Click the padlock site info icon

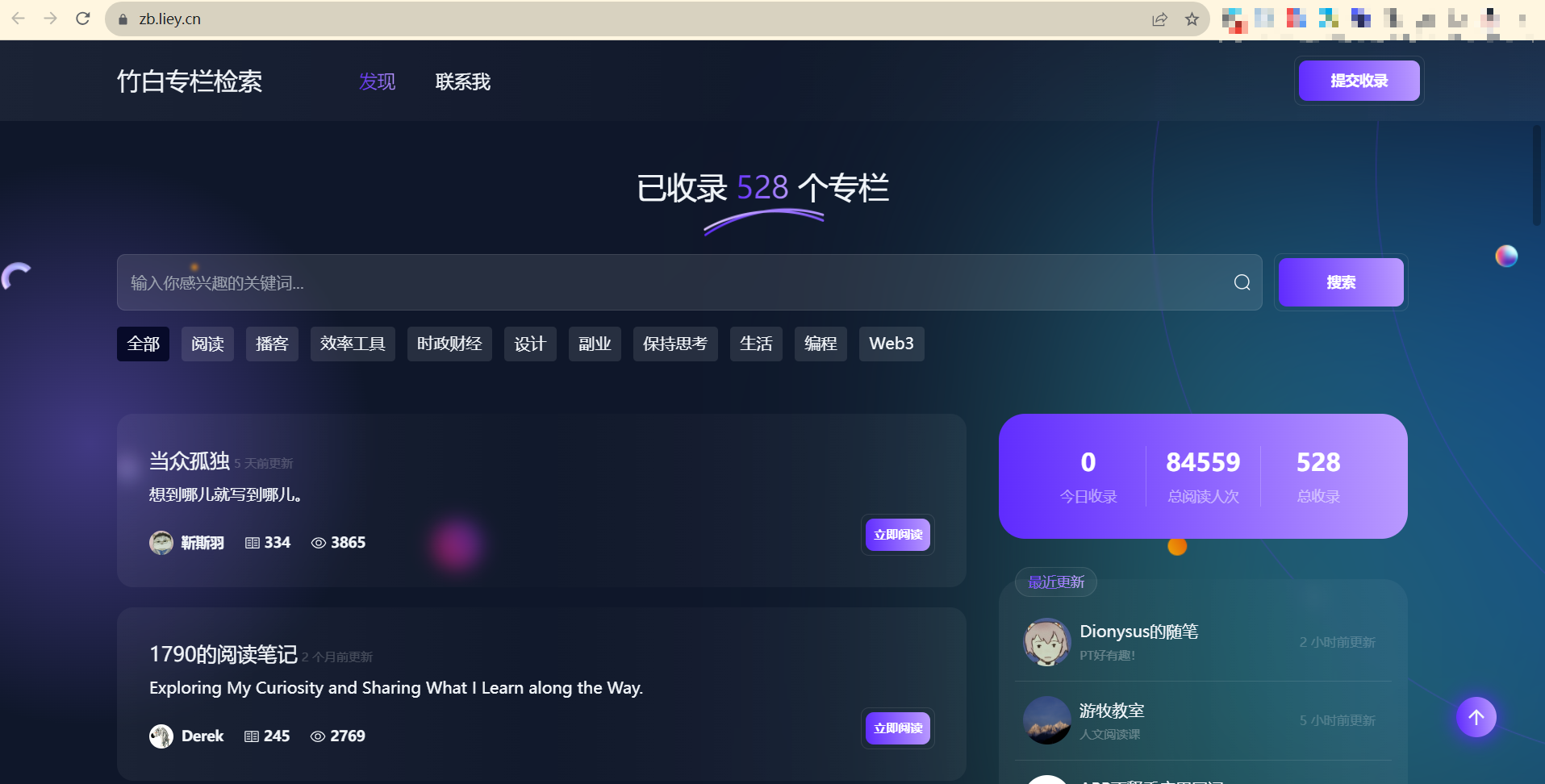pos(123,19)
